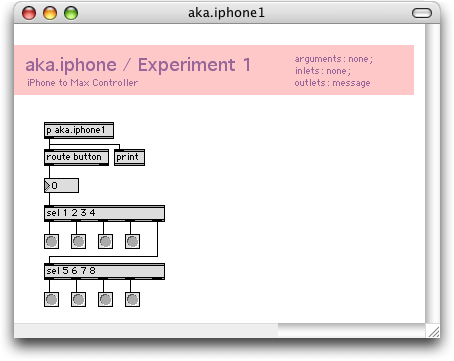Click the first bang button under sel 1 2 3 4
The image size is (454, 361).
click(x=52, y=241)
